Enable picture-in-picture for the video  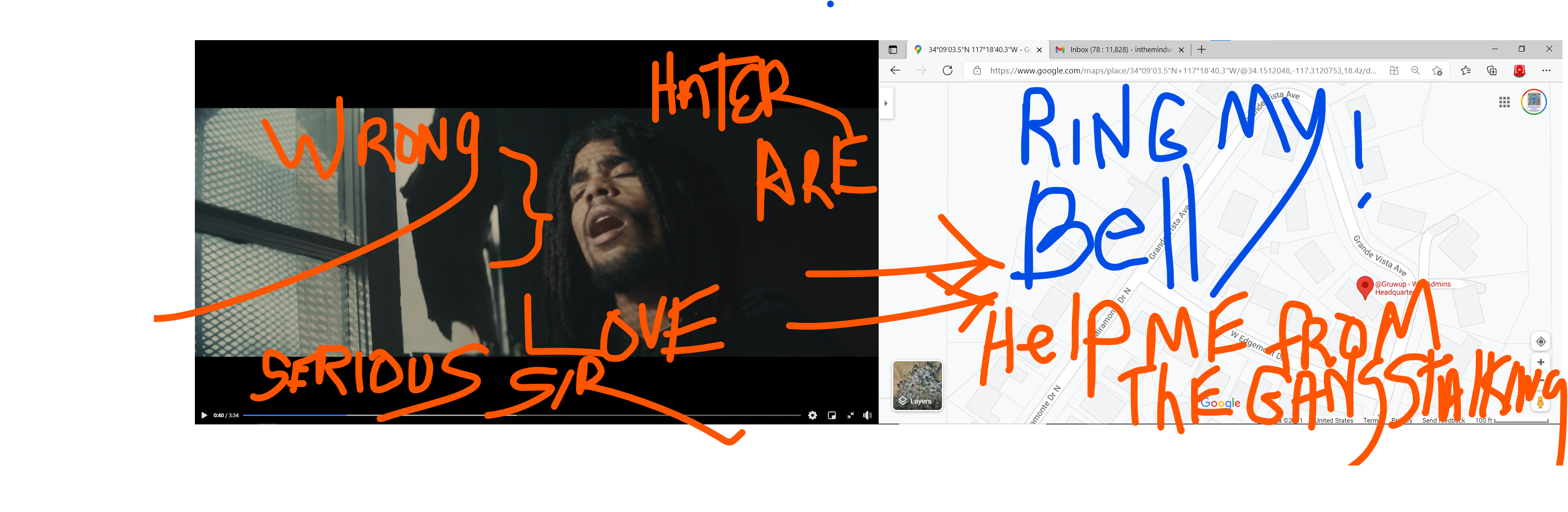(x=832, y=415)
